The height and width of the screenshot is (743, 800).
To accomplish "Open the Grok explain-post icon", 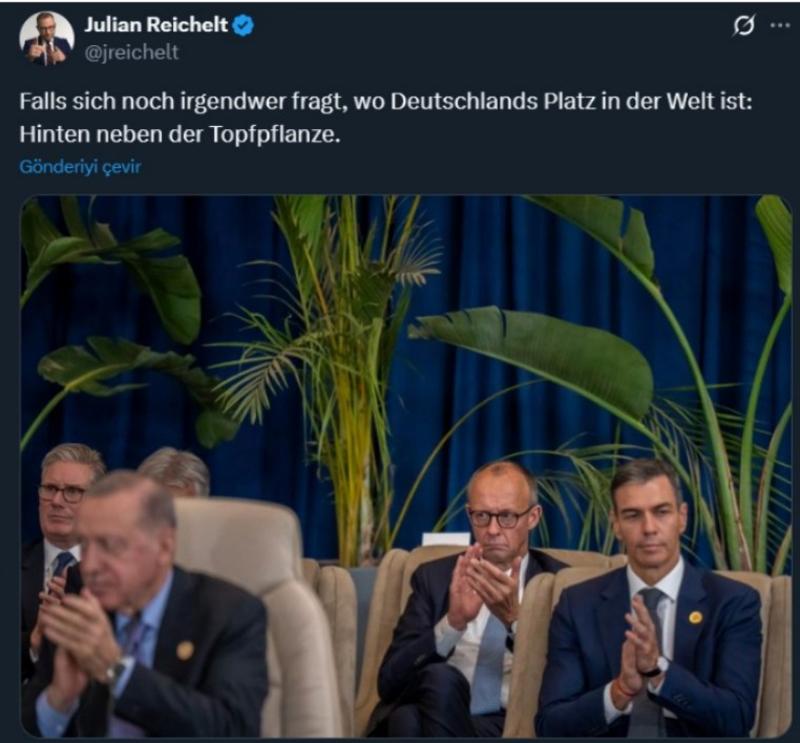I will pyautogui.click(x=743, y=25).
